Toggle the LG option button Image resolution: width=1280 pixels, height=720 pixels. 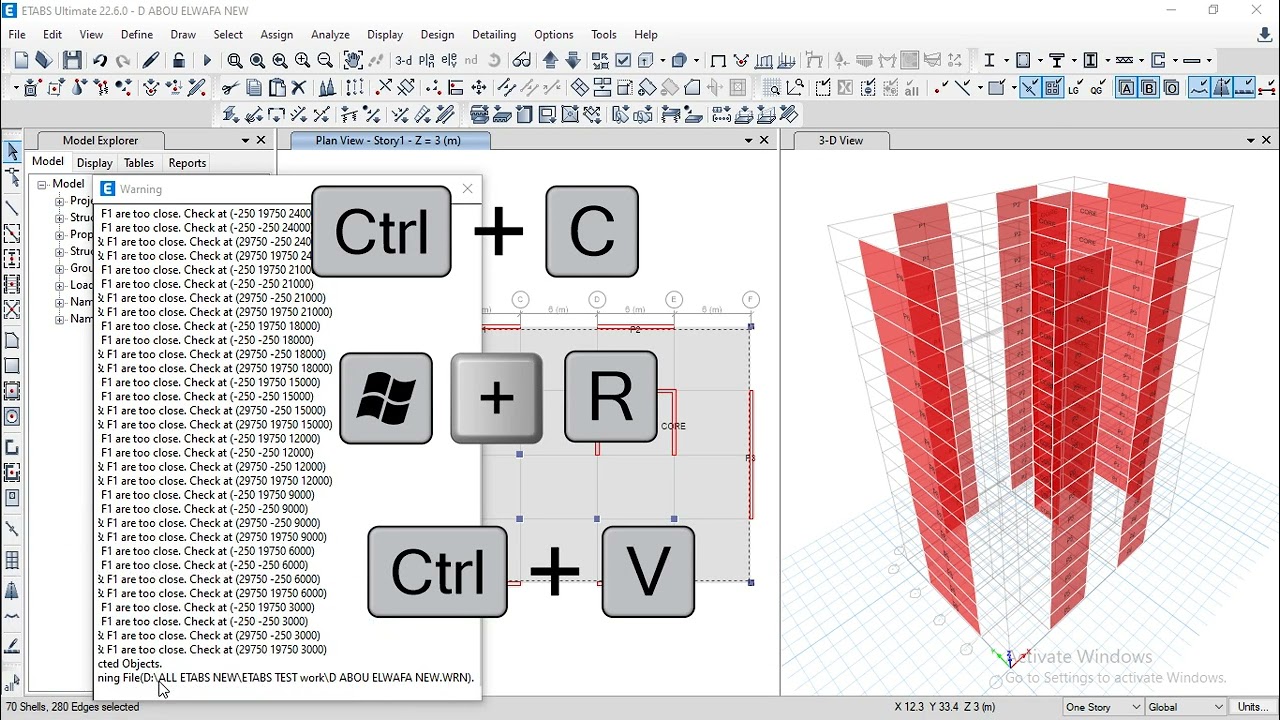[x=1075, y=88]
